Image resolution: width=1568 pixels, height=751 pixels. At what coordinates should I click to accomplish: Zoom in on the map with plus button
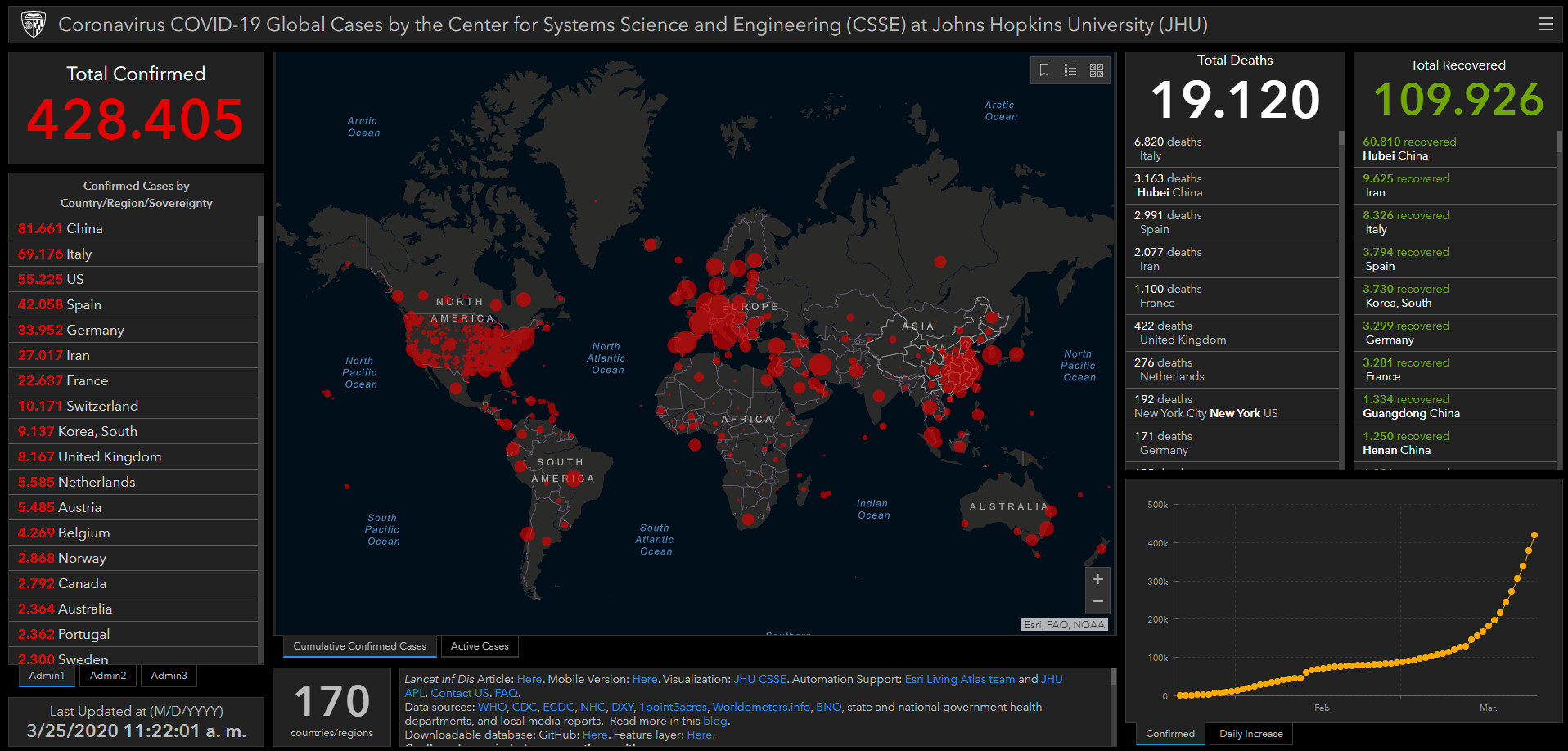[1097, 579]
